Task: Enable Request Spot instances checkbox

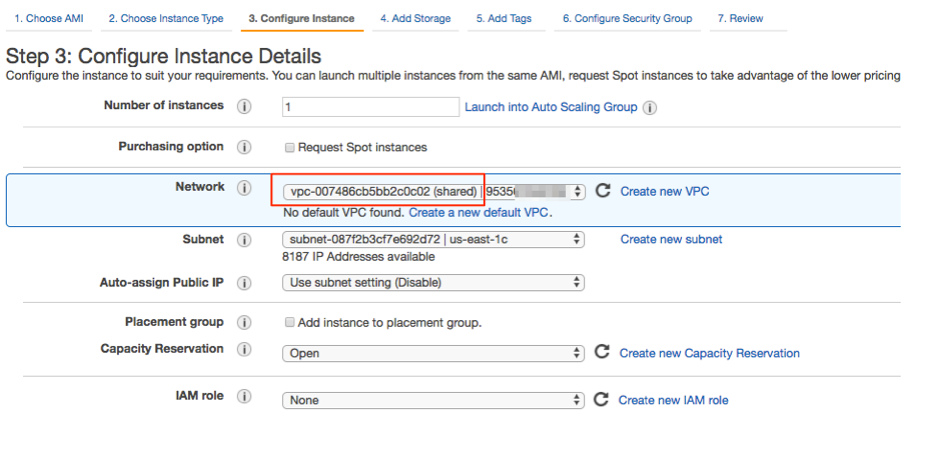Action: 289,148
